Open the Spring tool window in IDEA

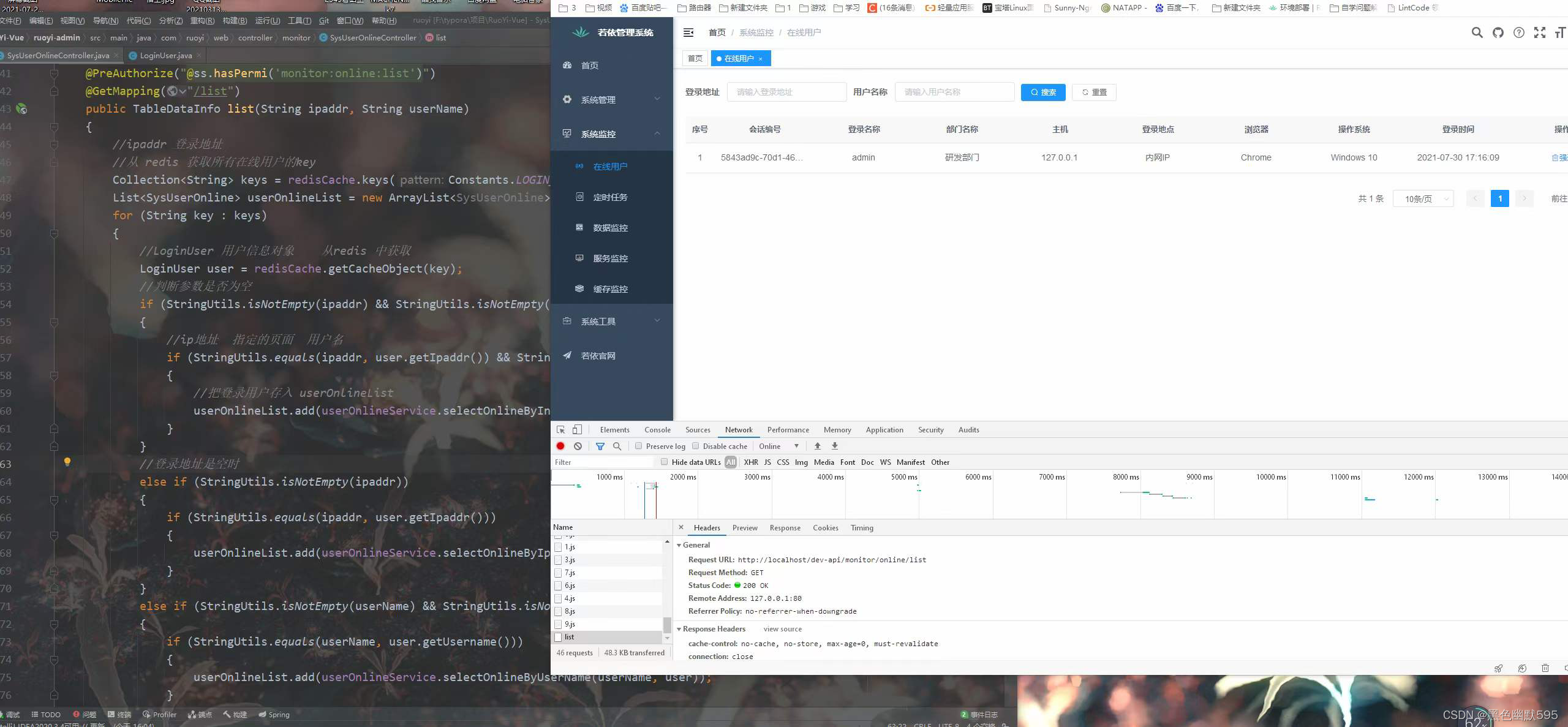[x=274, y=715]
